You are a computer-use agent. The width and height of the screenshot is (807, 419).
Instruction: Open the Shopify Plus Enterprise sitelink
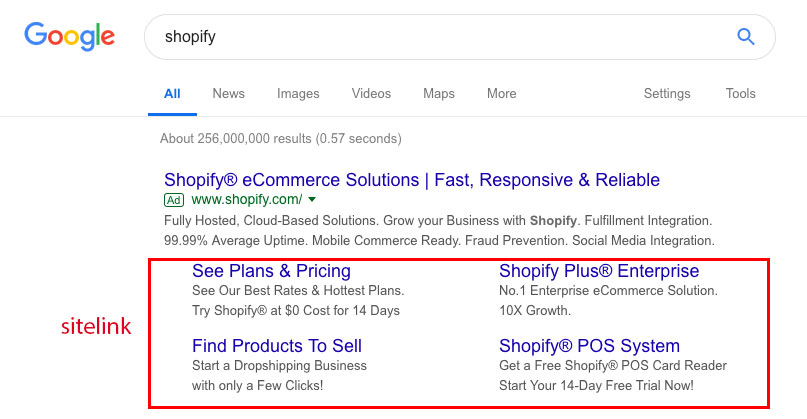tap(599, 271)
